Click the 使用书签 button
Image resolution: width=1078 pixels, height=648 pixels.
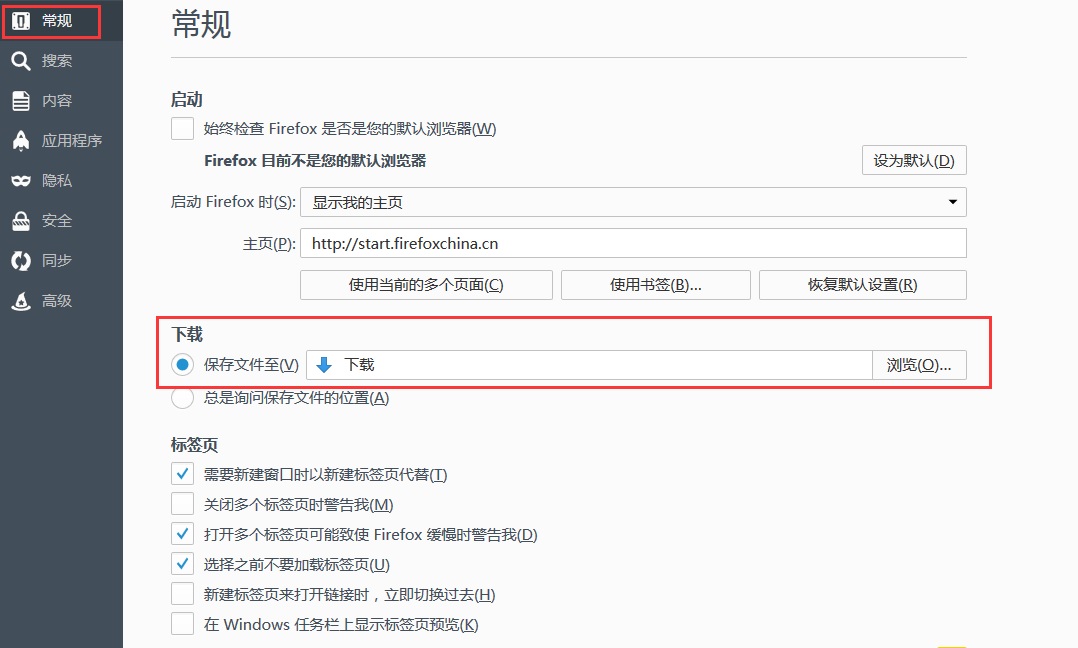656,284
